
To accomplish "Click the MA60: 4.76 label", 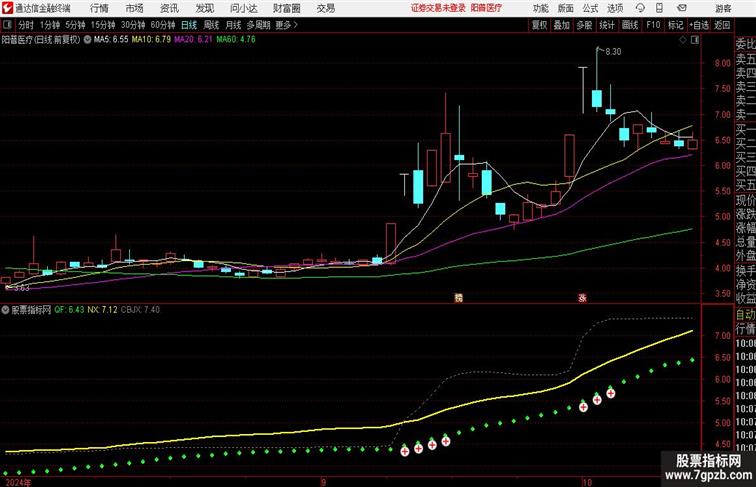I will tap(236, 40).
